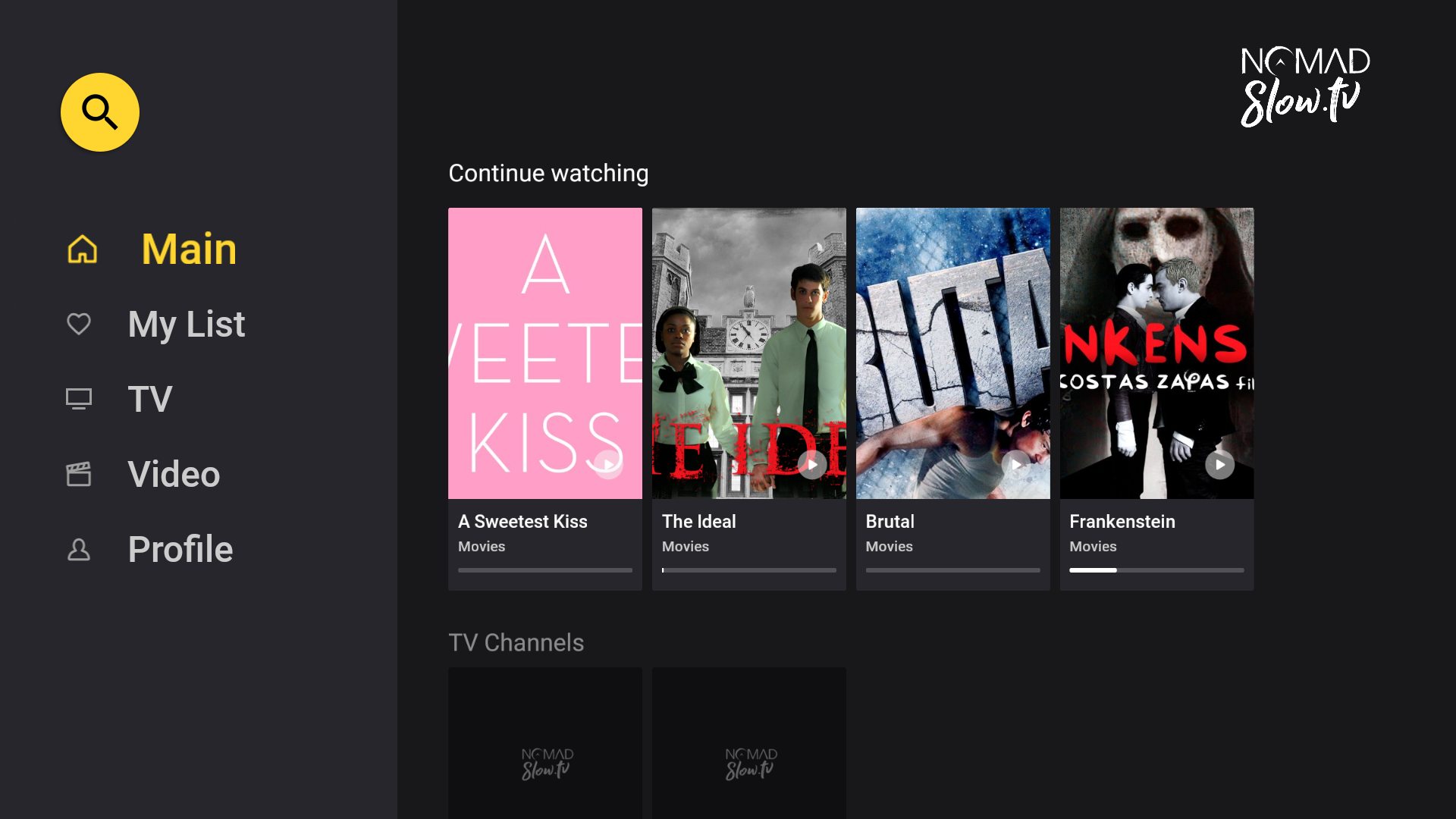Click the person icon for Profile

[79, 549]
